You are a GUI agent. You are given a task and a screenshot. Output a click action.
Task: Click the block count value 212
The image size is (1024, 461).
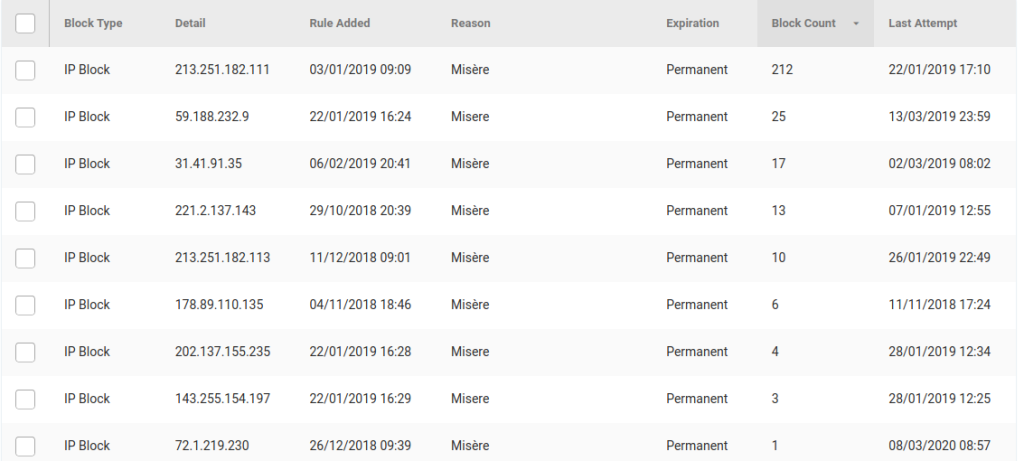click(782, 70)
